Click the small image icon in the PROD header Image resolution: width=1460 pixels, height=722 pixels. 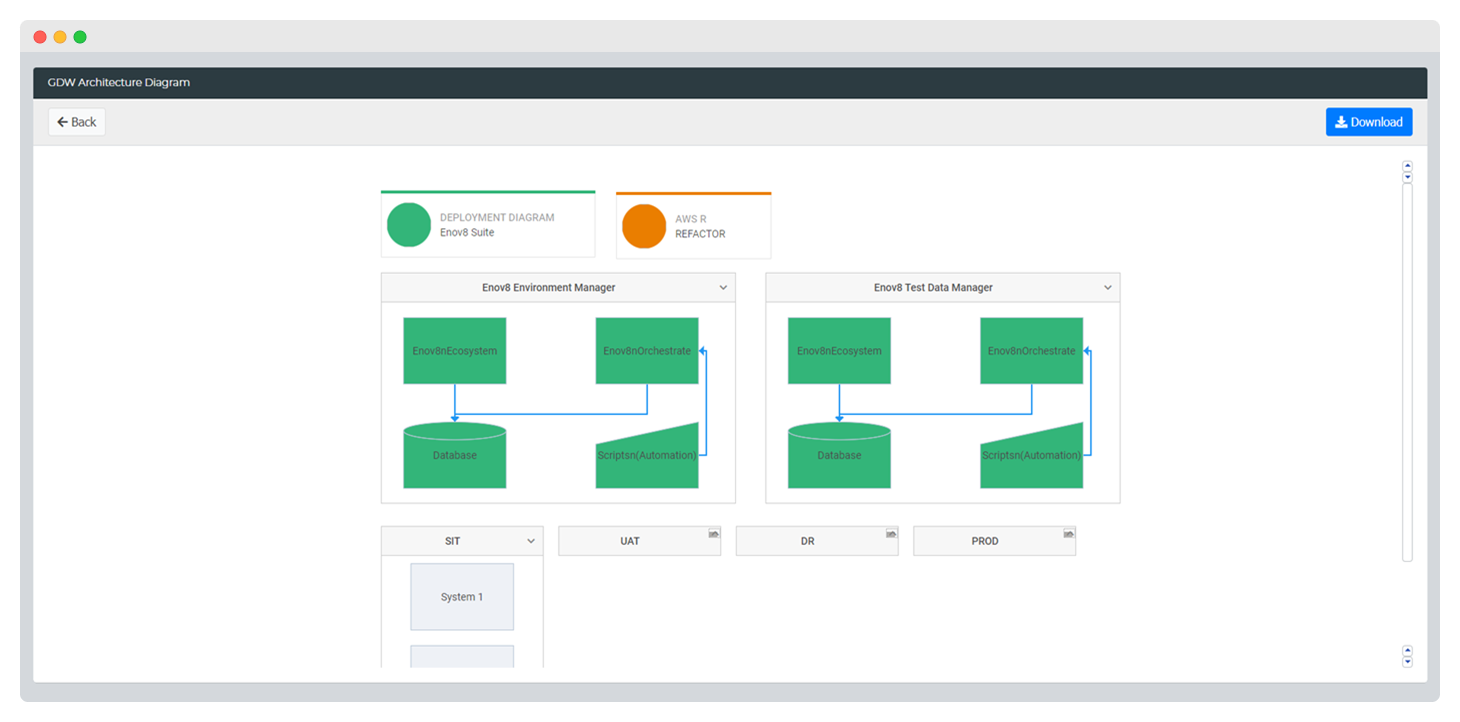1069,534
